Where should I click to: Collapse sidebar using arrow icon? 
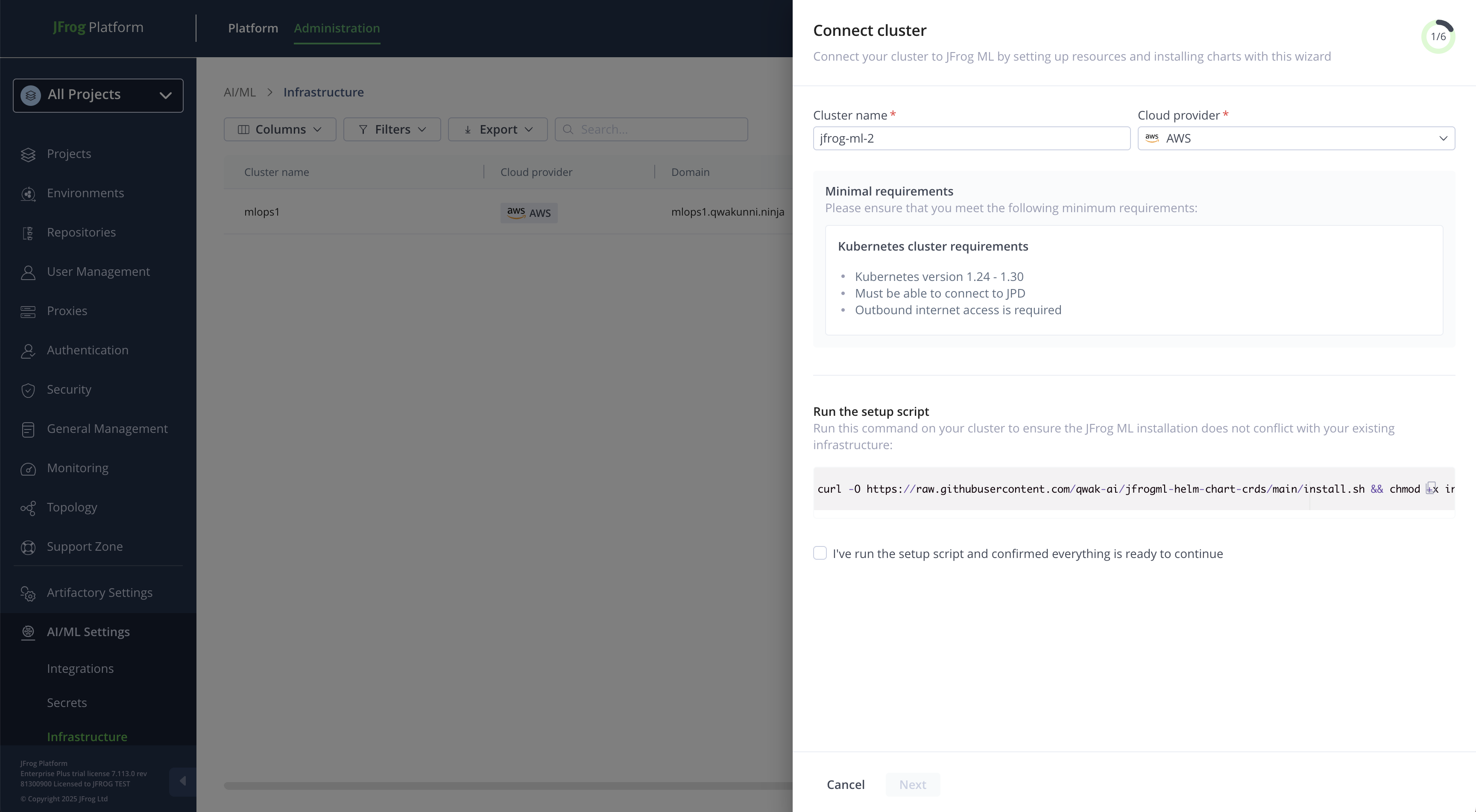pos(183,781)
